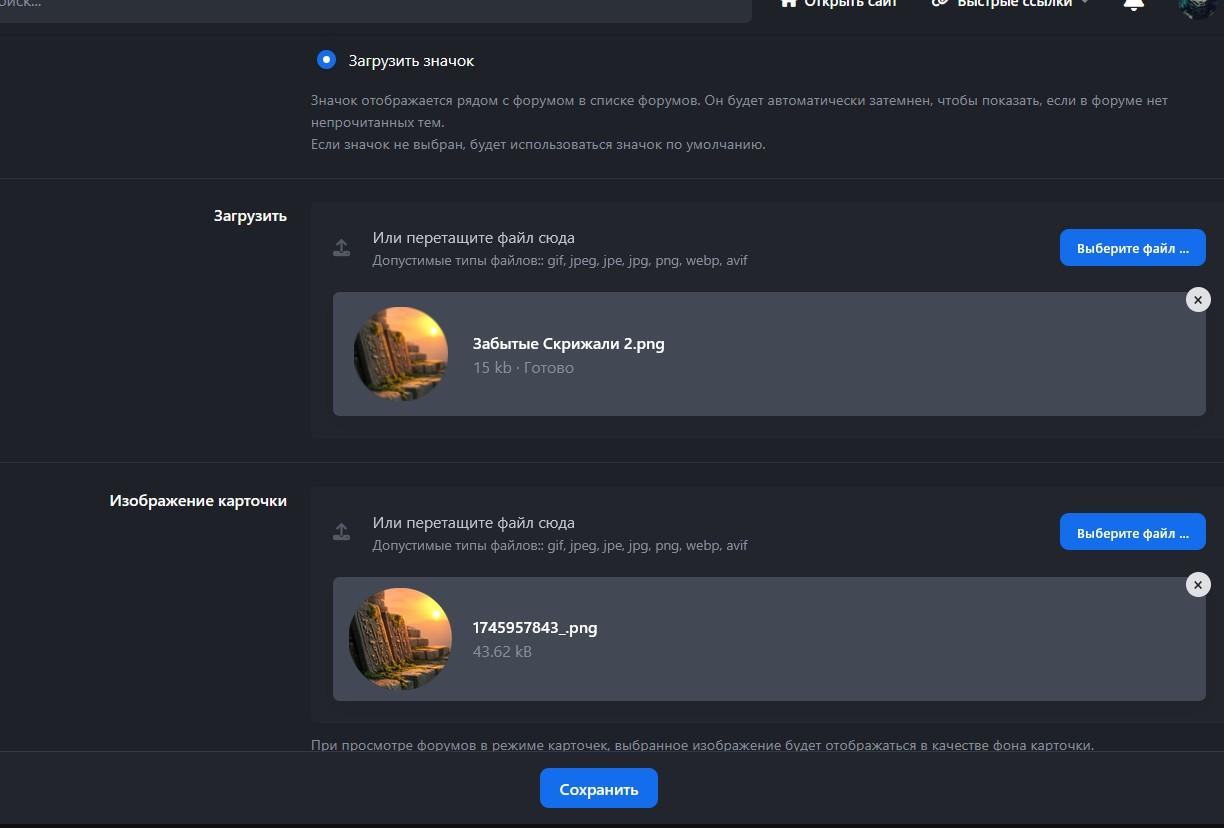Click the upload arrow icon in Загрузить section

pos(342,248)
